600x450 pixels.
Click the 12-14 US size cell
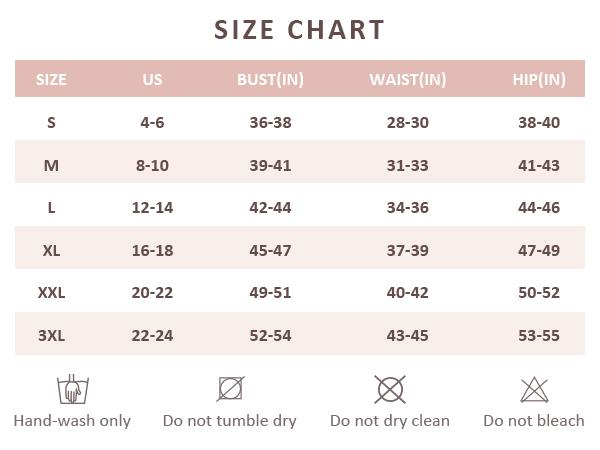(x=152, y=207)
